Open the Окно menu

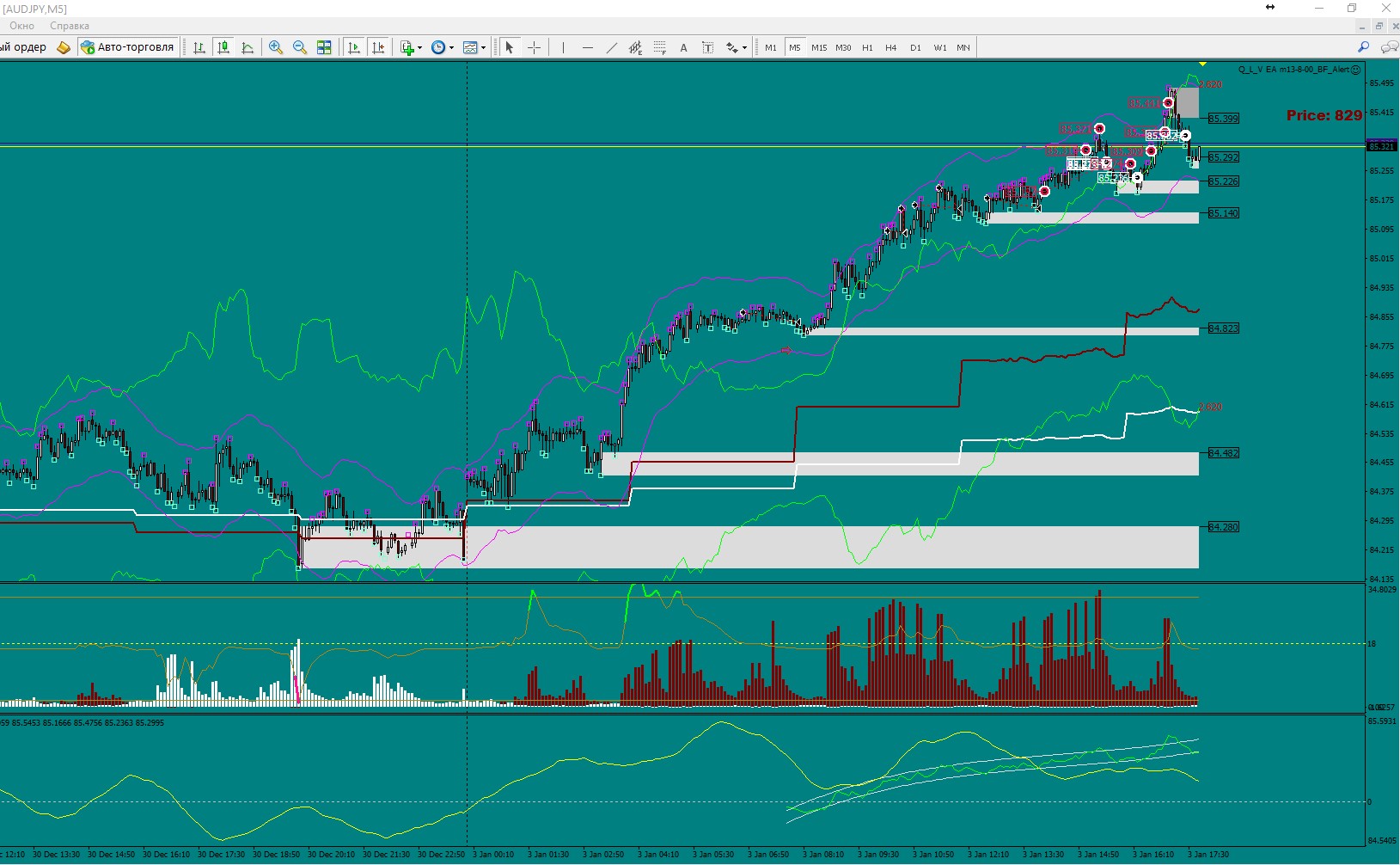pyautogui.click(x=21, y=26)
